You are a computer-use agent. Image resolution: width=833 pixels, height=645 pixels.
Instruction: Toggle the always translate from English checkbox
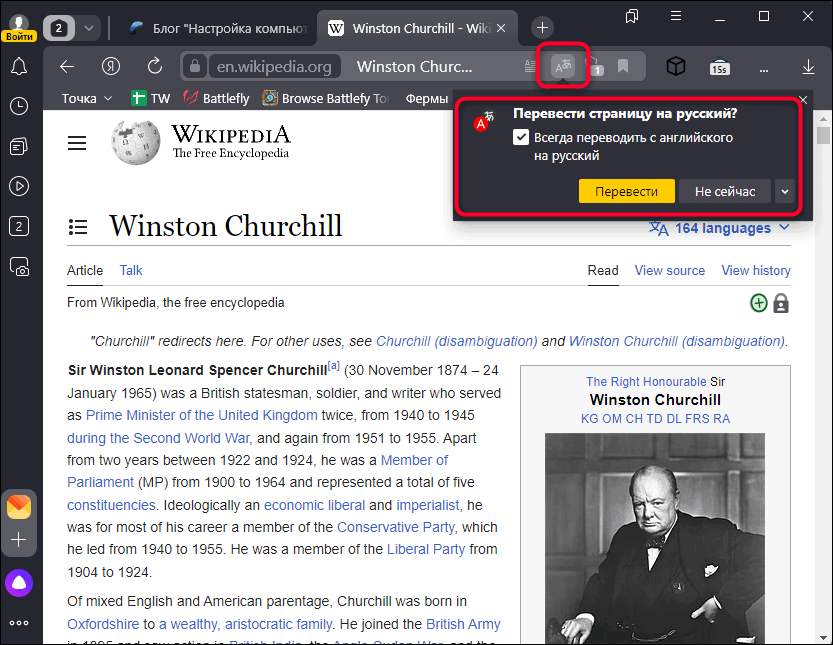tap(521, 138)
